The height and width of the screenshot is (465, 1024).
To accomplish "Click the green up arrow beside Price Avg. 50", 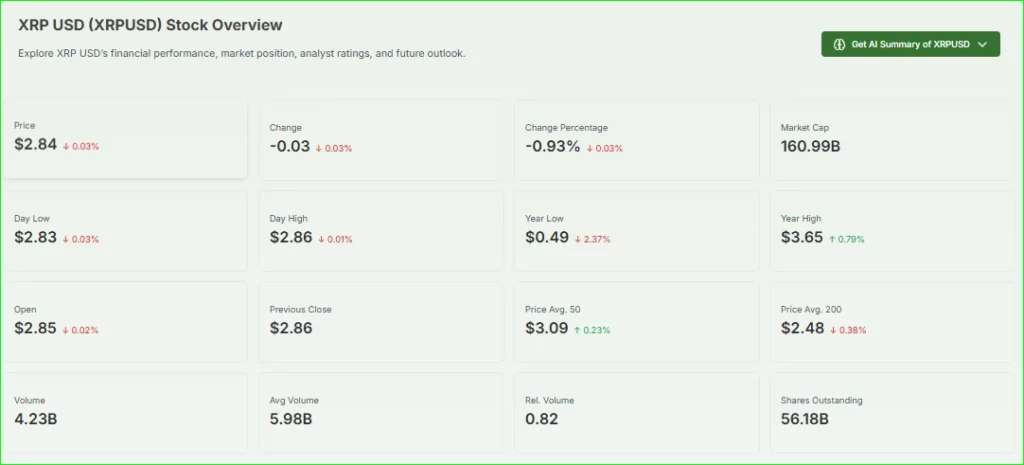I will pyautogui.click(x=576, y=330).
